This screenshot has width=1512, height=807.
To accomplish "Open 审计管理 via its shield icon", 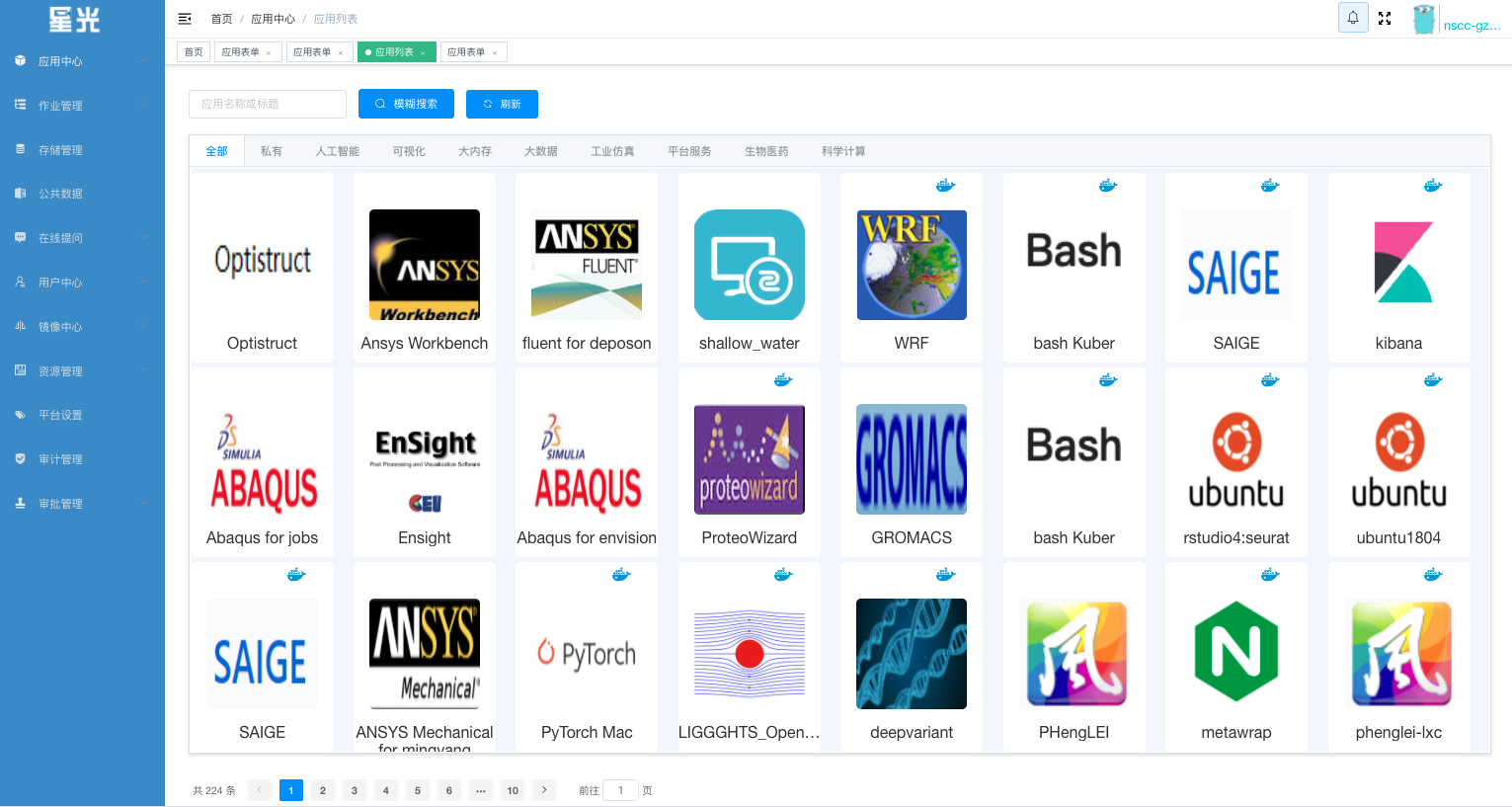I will point(20,459).
